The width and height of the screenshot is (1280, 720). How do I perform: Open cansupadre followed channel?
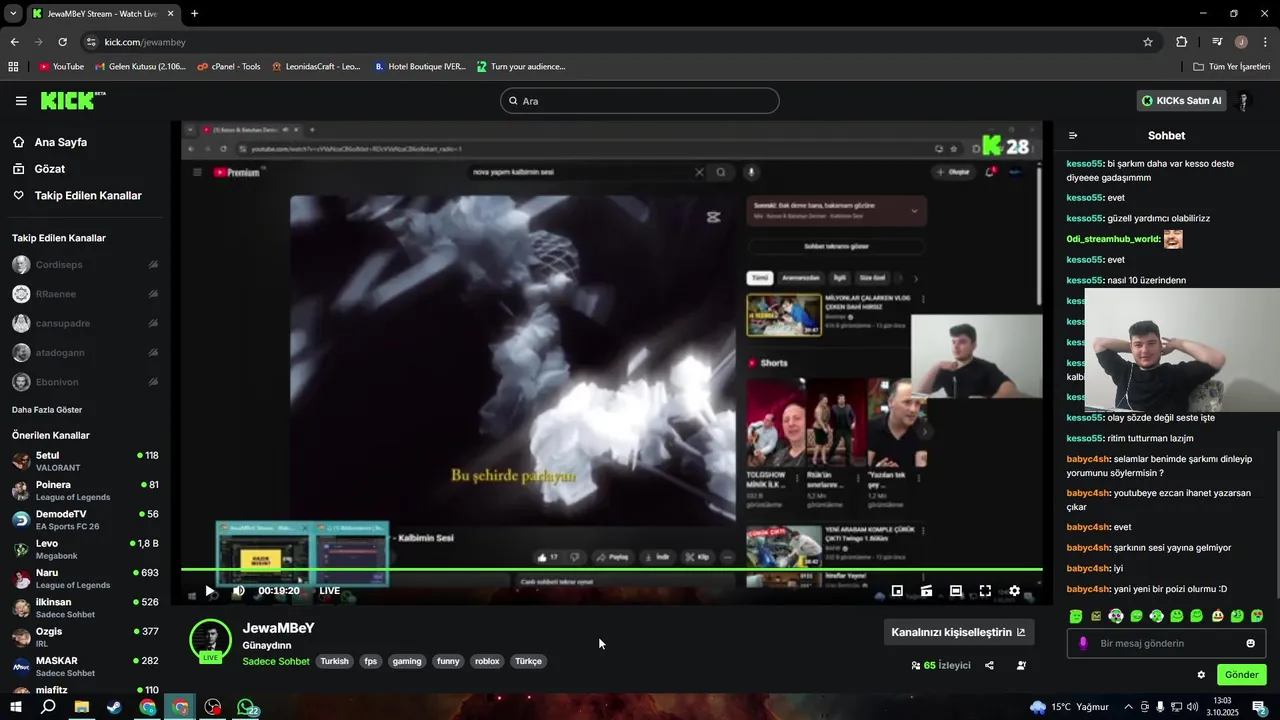pos(85,324)
